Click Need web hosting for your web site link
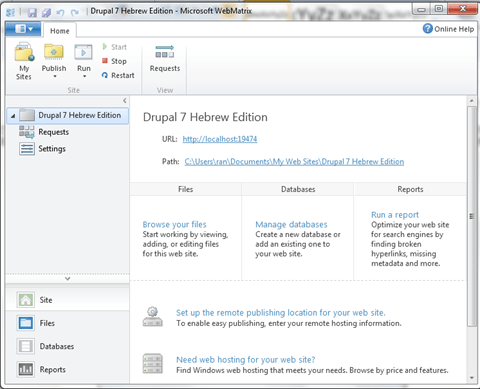 click(246, 360)
